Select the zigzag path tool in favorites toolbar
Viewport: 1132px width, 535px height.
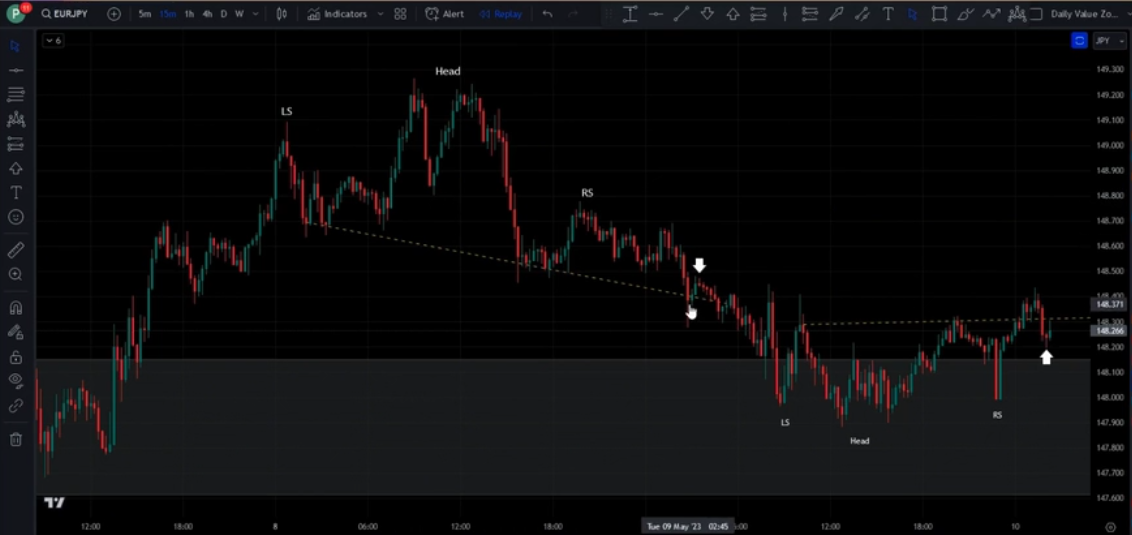click(990, 14)
